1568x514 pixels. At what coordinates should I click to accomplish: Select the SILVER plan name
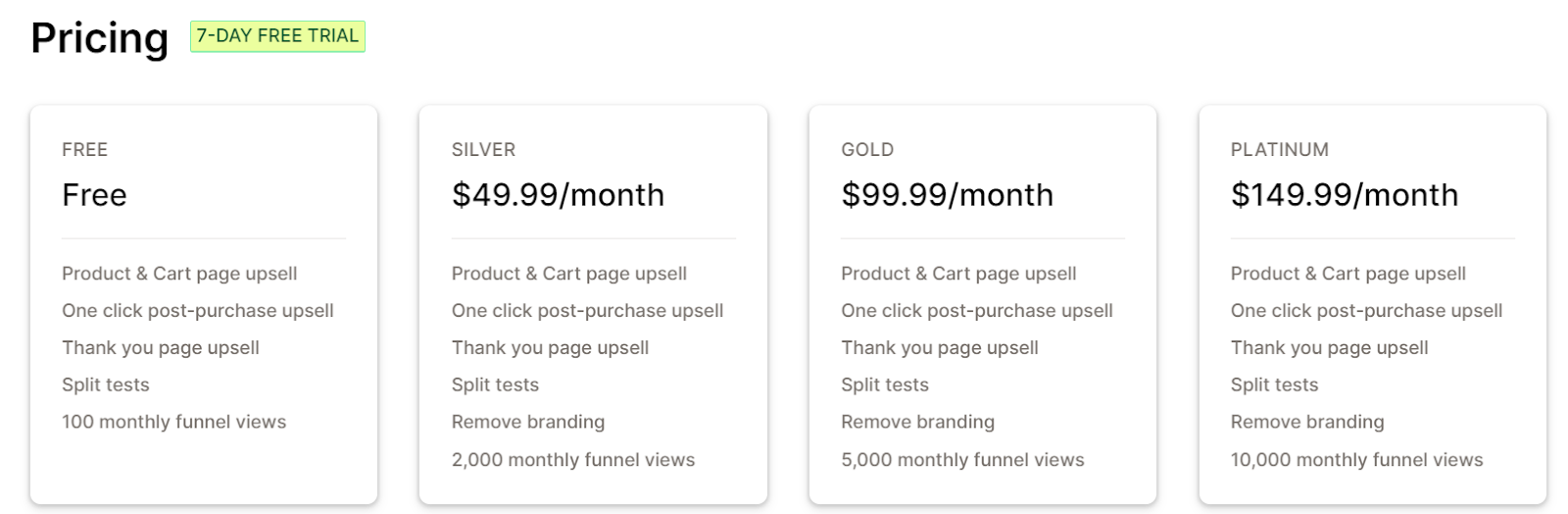(483, 150)
